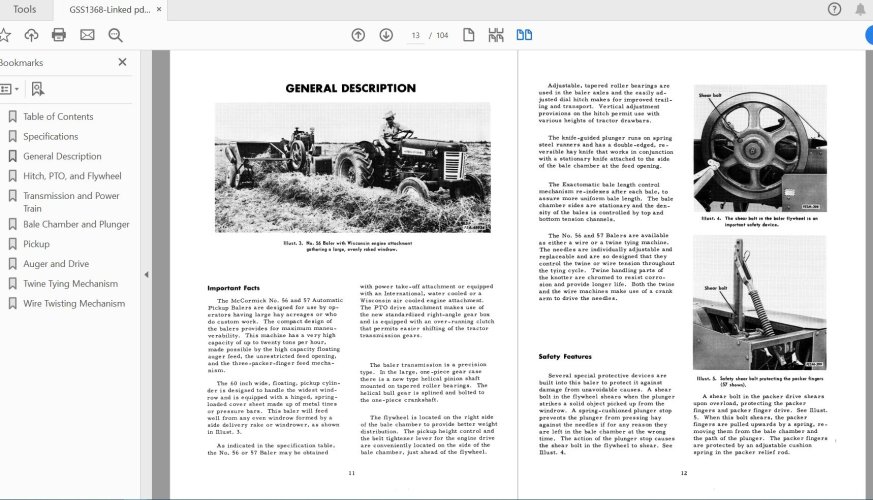This screenshot has height=500, width=873.
Task: Jump to Specifications bookmark
Action: pyautogui.click(x=51, y=136)
